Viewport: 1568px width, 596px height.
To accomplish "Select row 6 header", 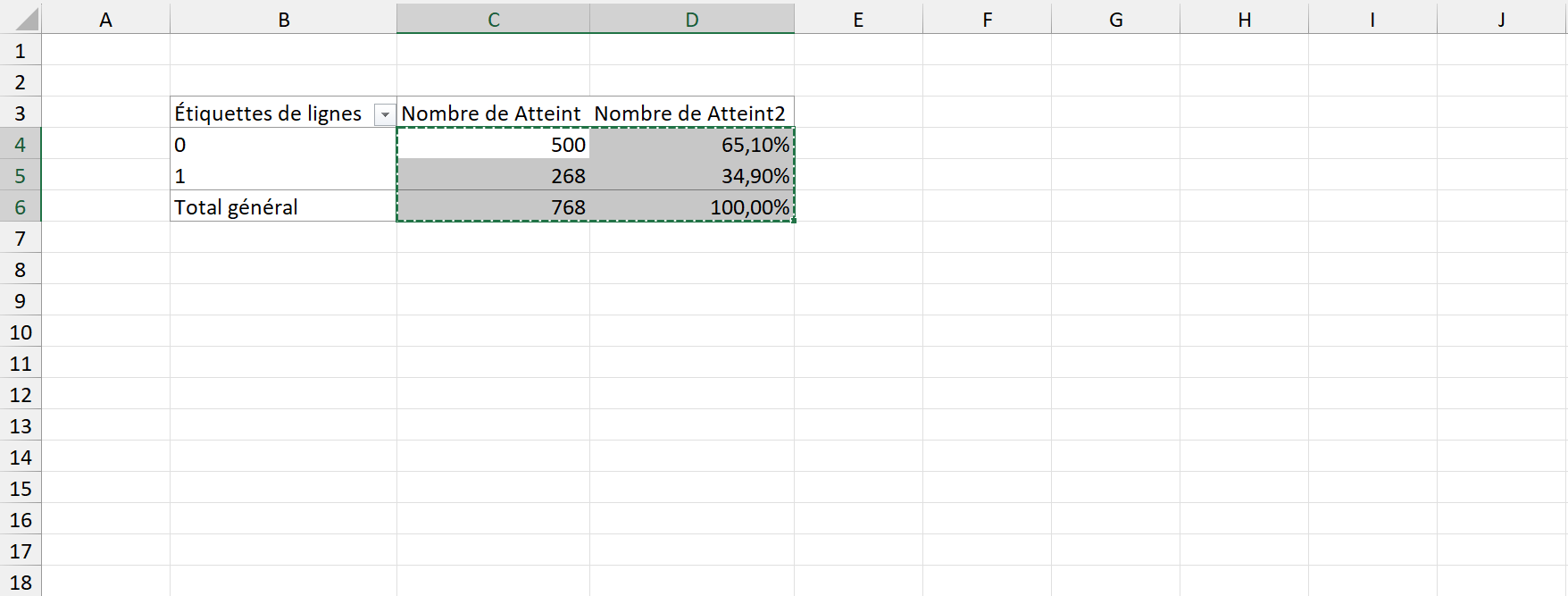I will pyautogui.click(x=21, y=207).
